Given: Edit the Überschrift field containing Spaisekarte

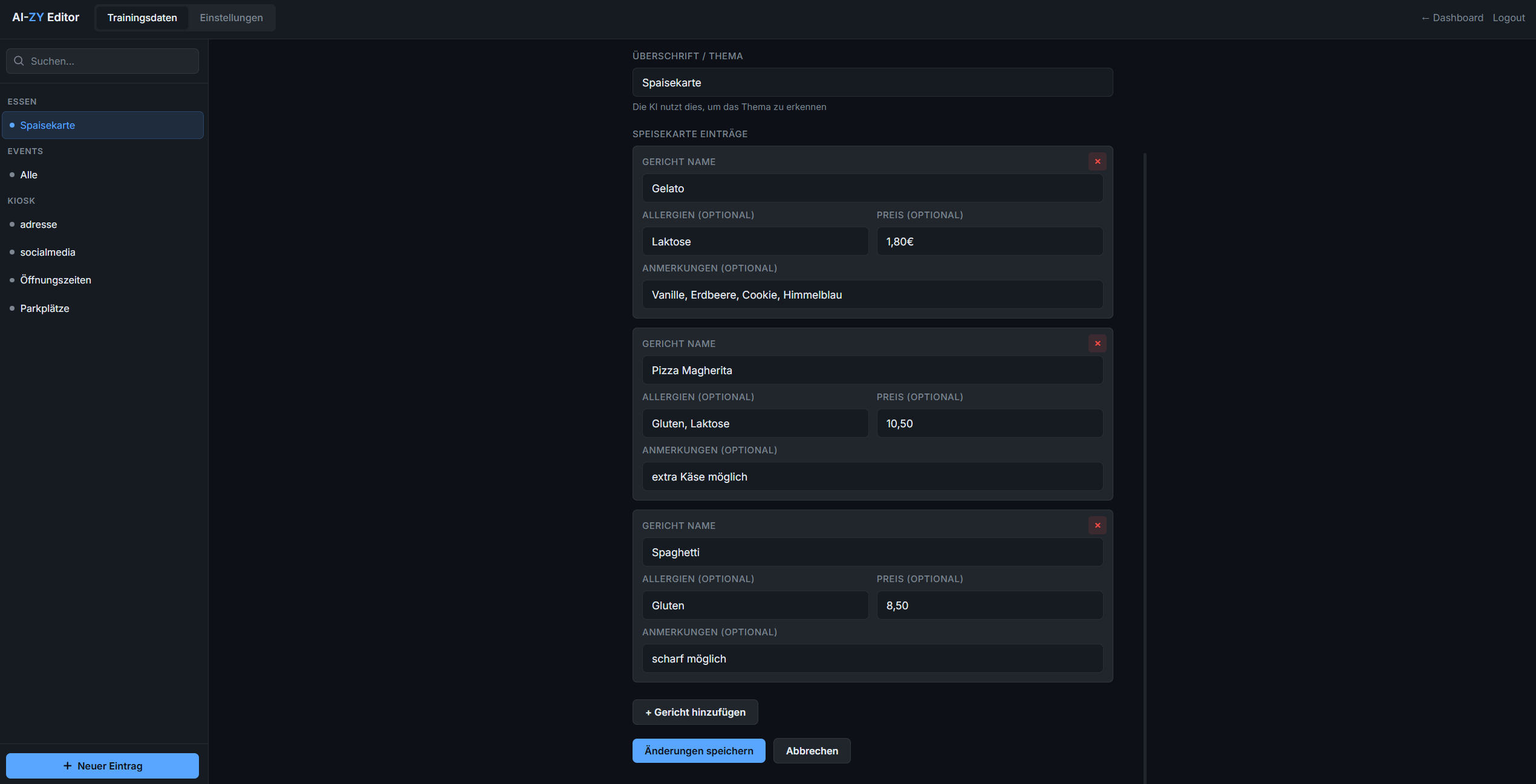Looking at the screenshot, I should [x=873, y=82].
